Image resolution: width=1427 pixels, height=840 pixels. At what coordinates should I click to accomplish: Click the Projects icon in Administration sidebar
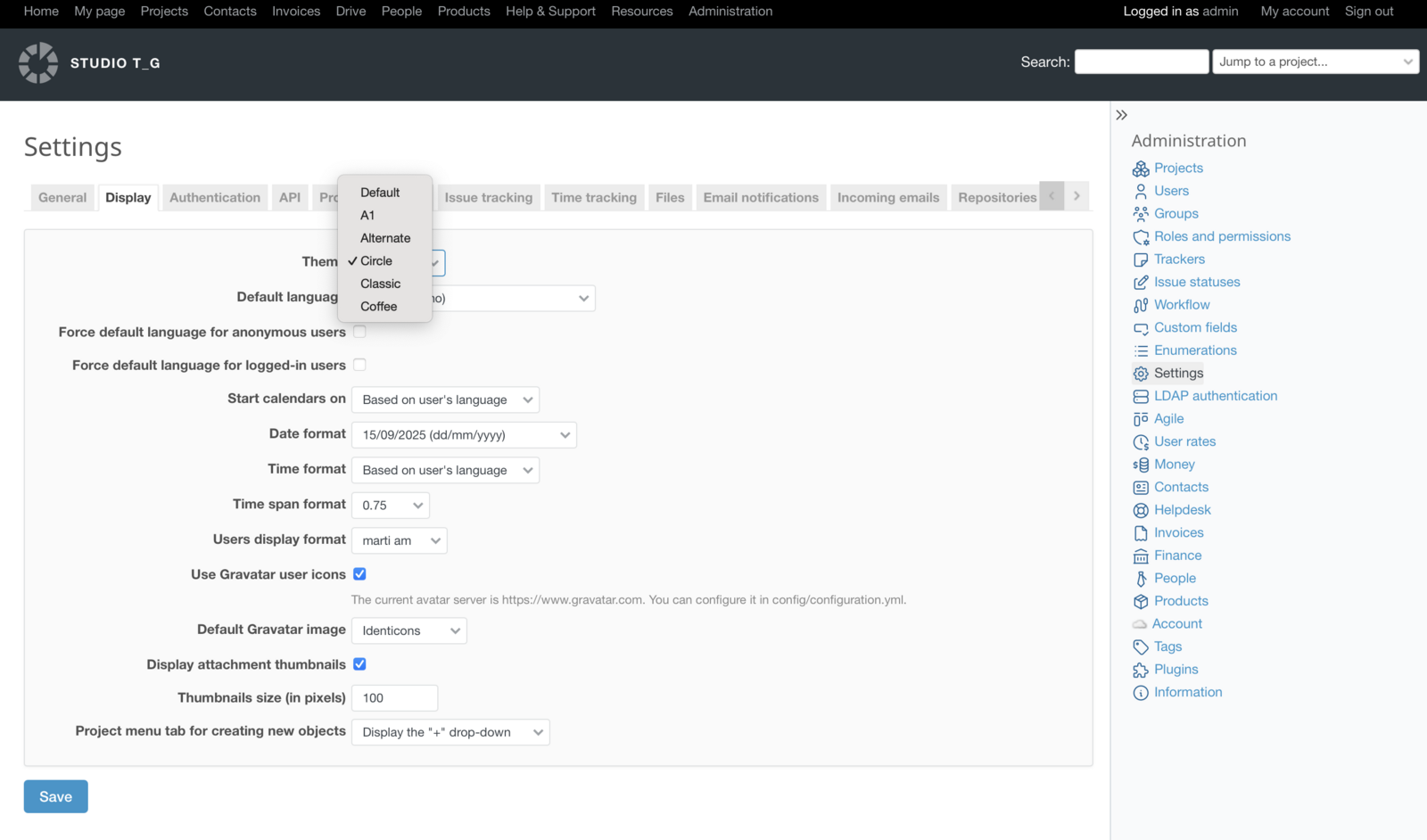pyautogui.click(x=1142, y=168)
